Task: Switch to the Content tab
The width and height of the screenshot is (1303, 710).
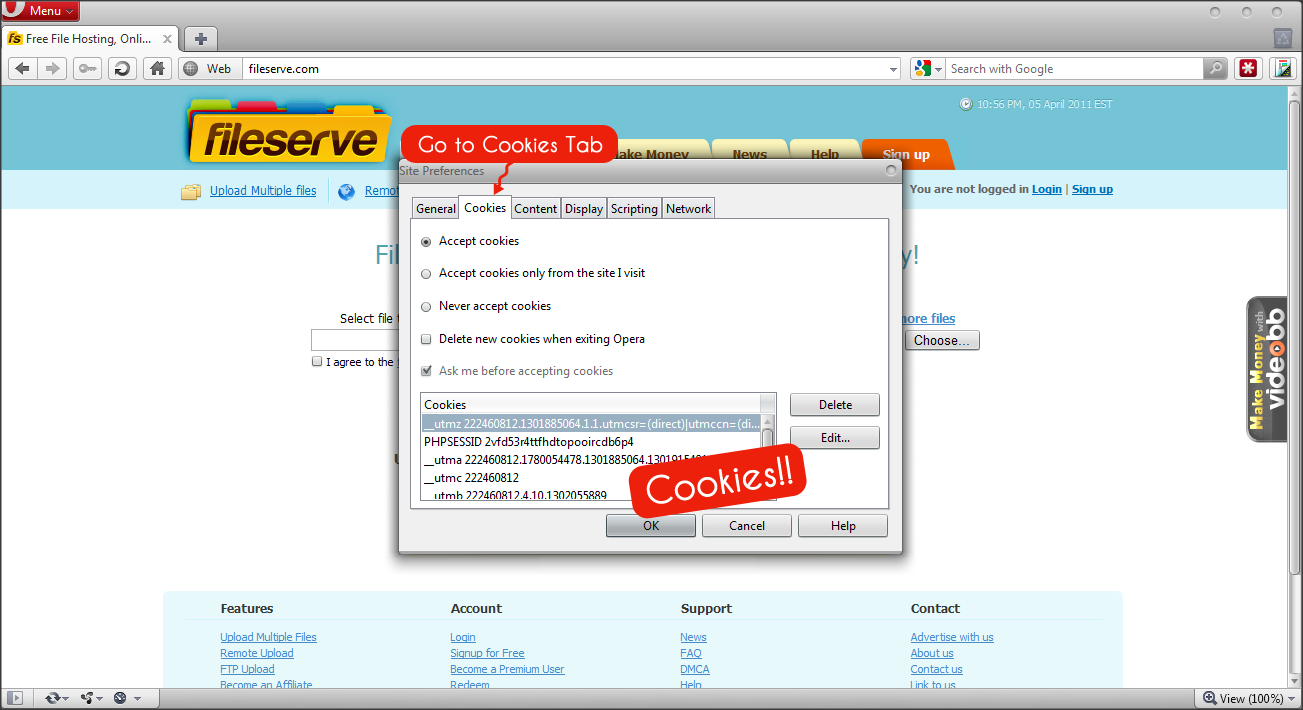Action: click(536, 209)
